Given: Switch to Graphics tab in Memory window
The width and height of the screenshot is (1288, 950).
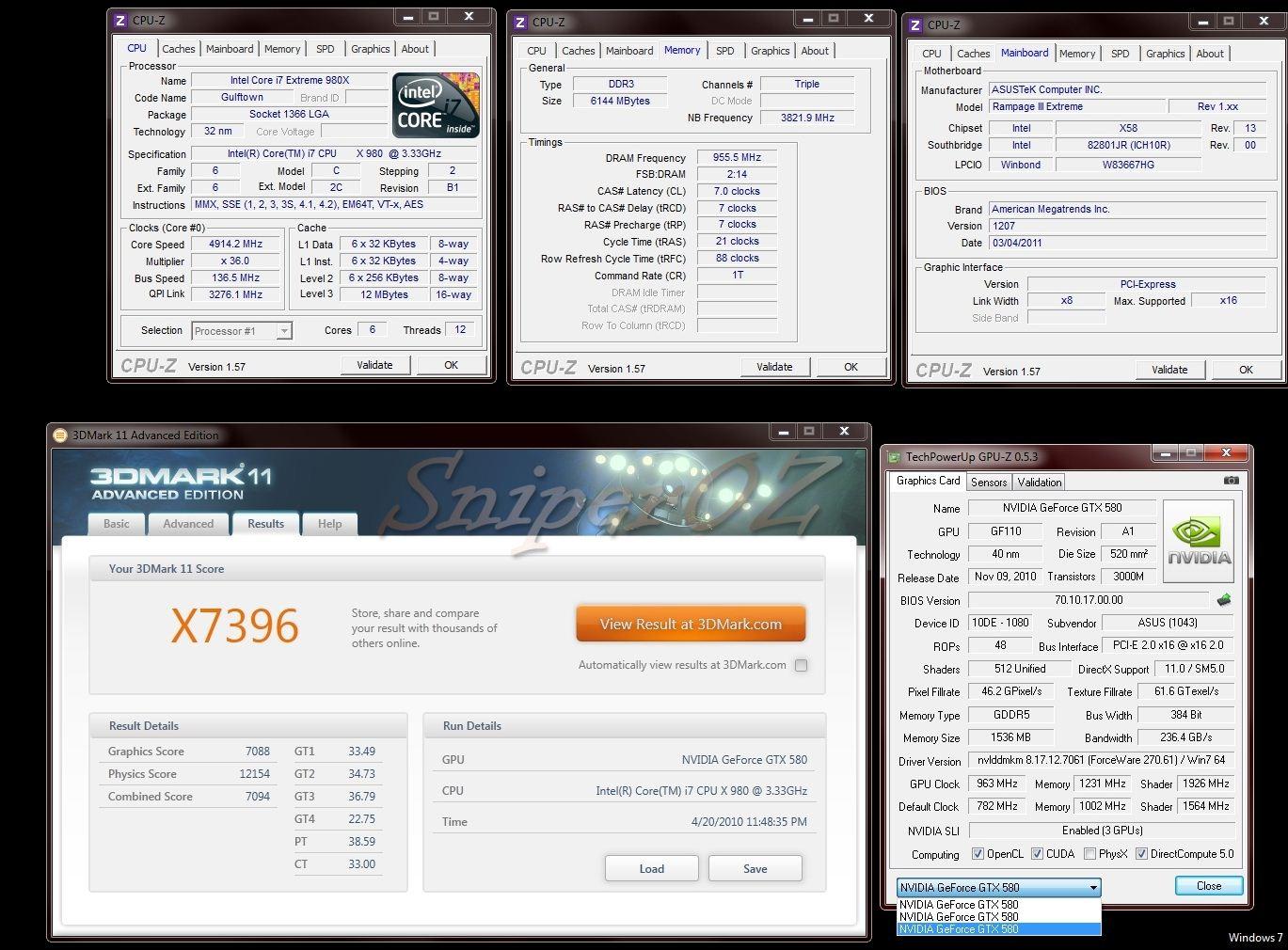Looking at the screenshot, I should (770, 51).
